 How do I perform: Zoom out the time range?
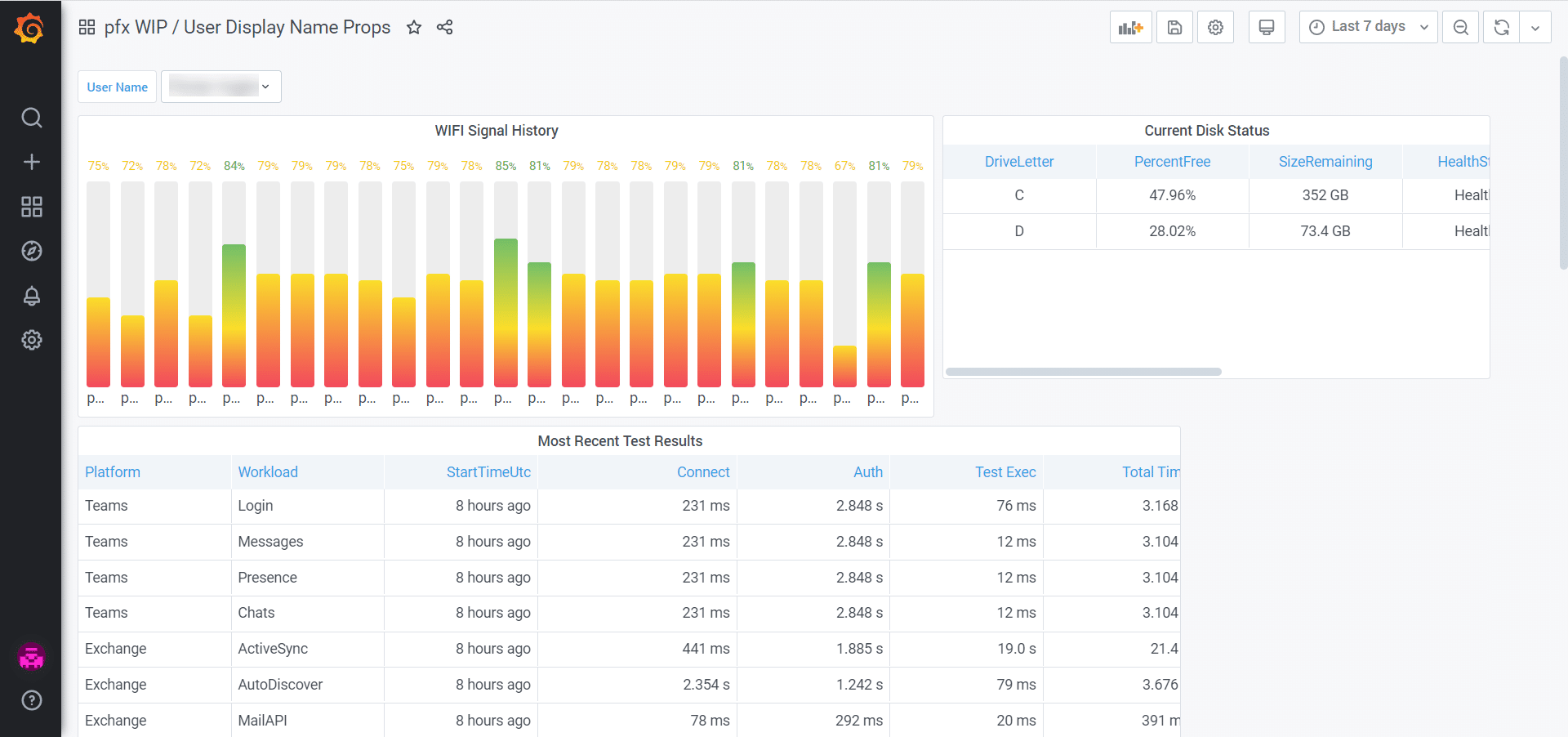[x=1460, y=28]
